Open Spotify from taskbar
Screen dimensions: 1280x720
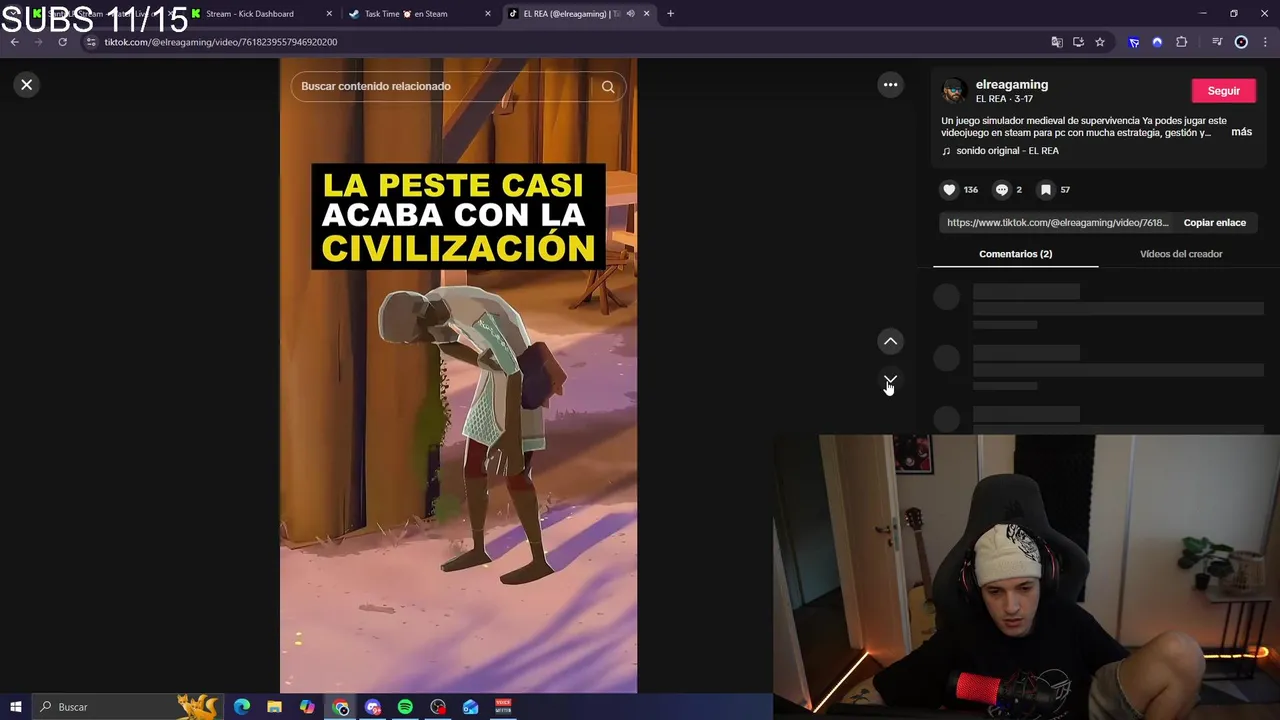click(x=405, y=707)
